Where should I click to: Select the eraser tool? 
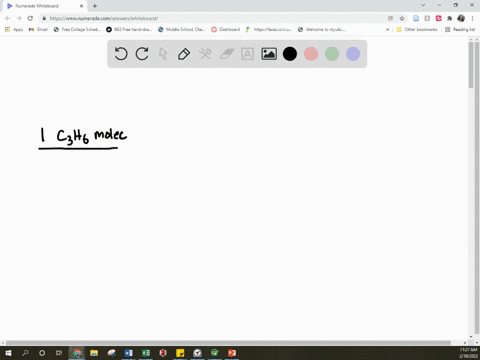(227, 54)
